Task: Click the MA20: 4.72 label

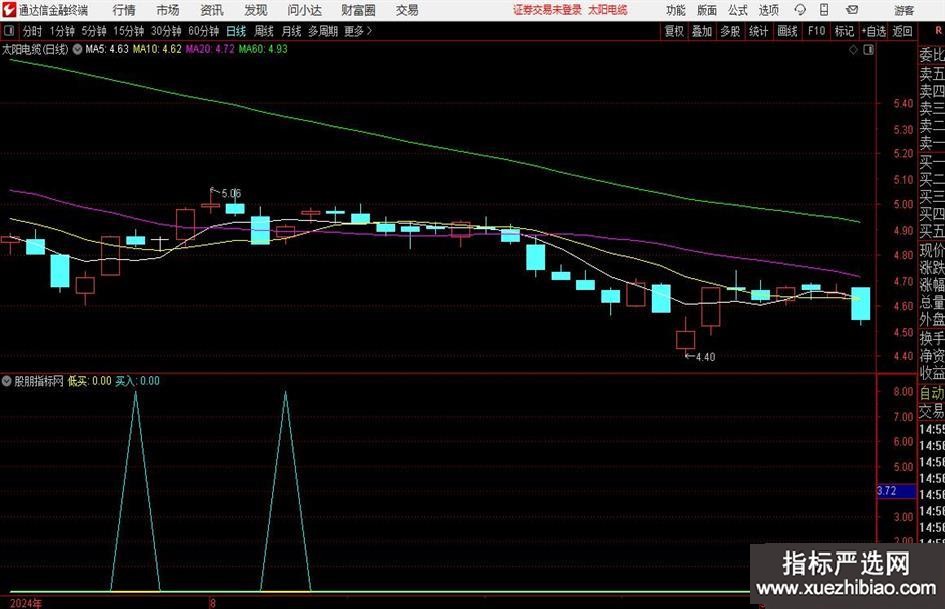Action: point(210,49)
